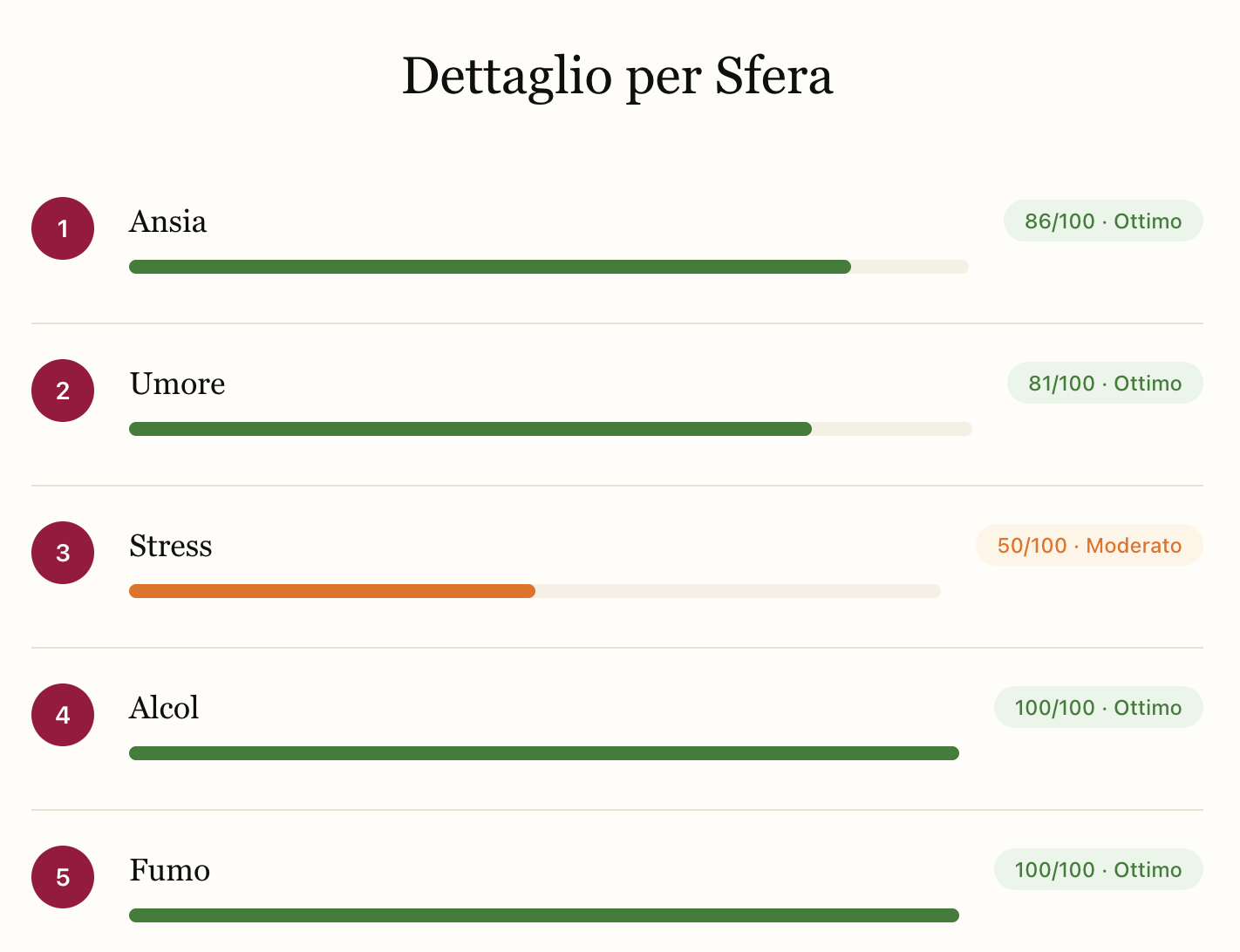This screenshot has width=1240, height=952.
Task: Click the number 2 circle badge
Action: tap(63, 391)
